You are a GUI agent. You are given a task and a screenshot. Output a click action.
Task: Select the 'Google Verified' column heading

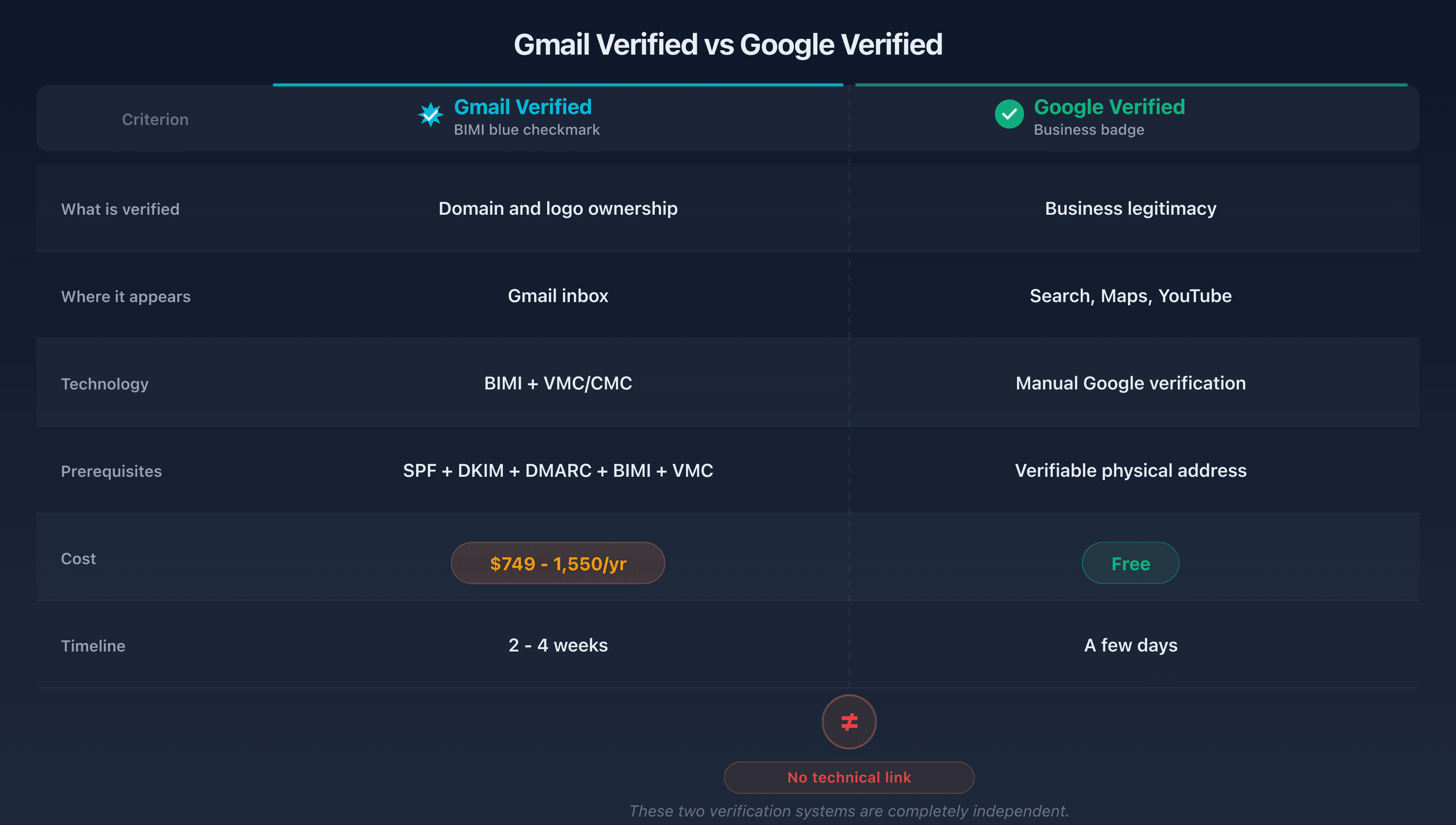(1109, 106)
